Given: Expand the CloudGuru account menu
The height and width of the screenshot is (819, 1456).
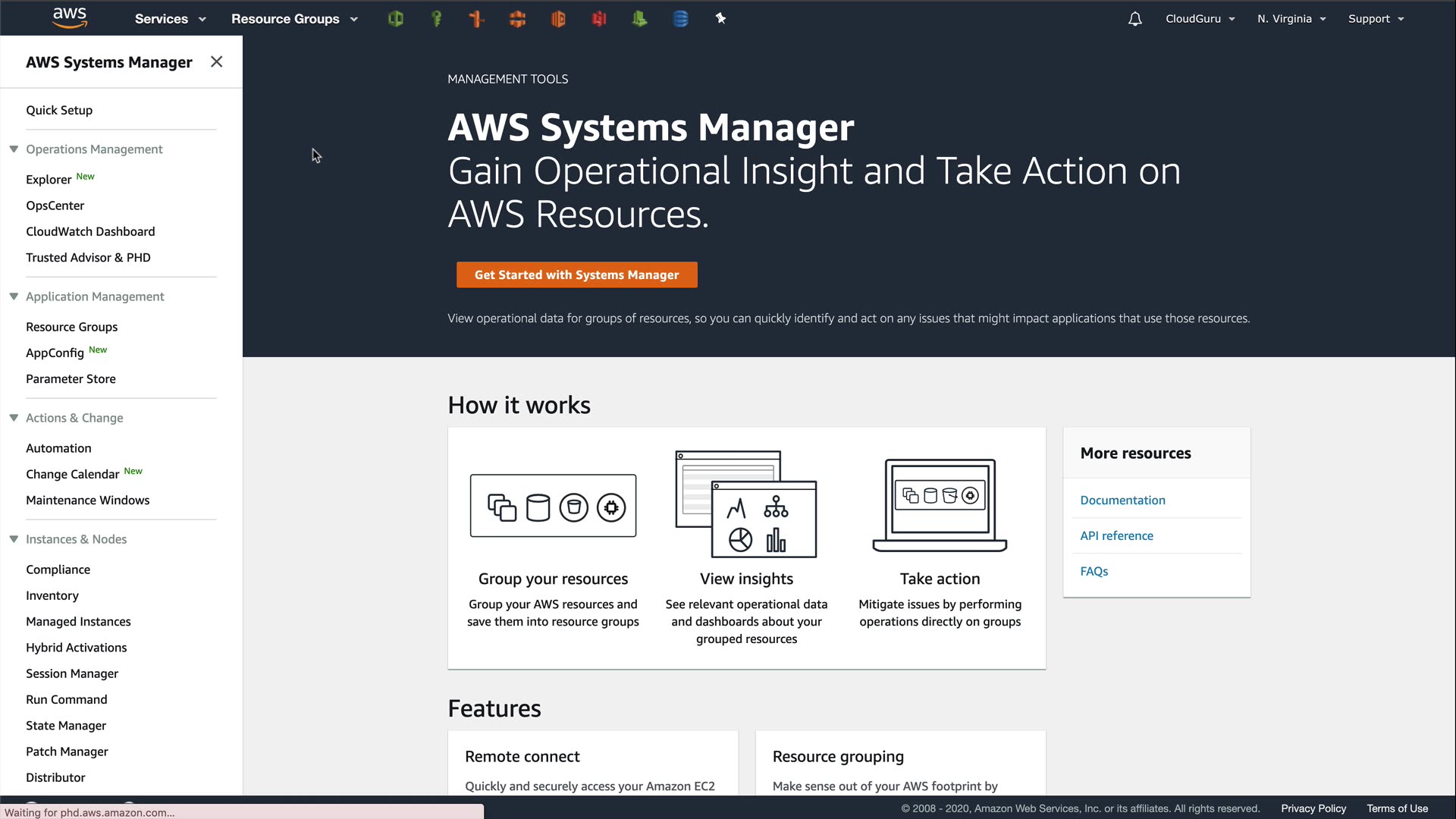Looking at the screenshot, I should [1200, 19].
